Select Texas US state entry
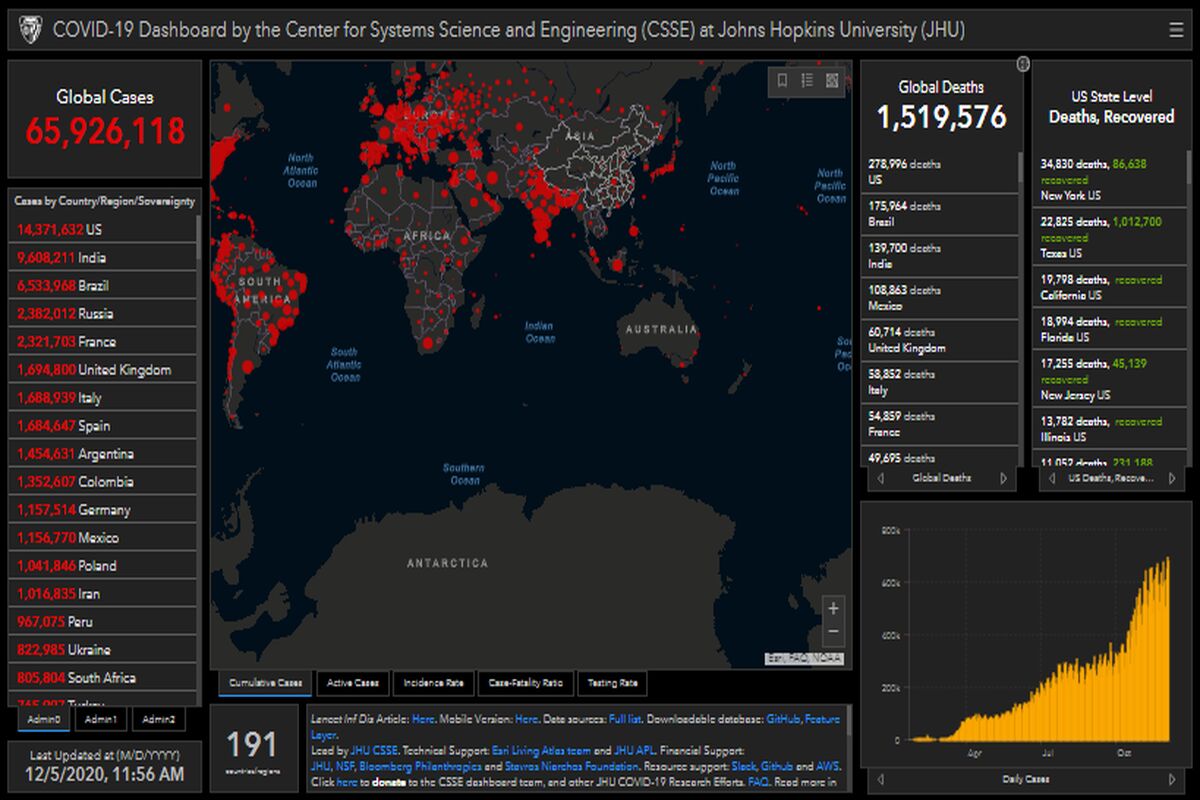The image size is (1200, 800). 1110,236
